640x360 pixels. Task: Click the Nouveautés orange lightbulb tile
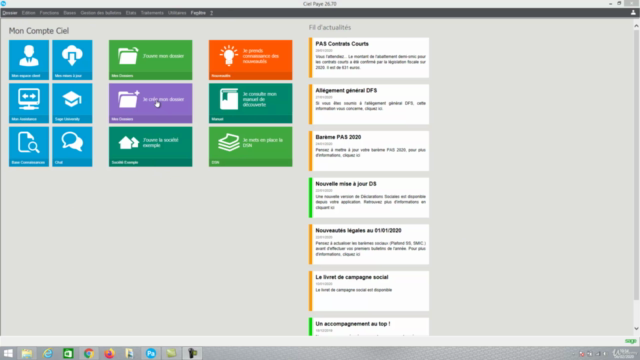[251, 60]
